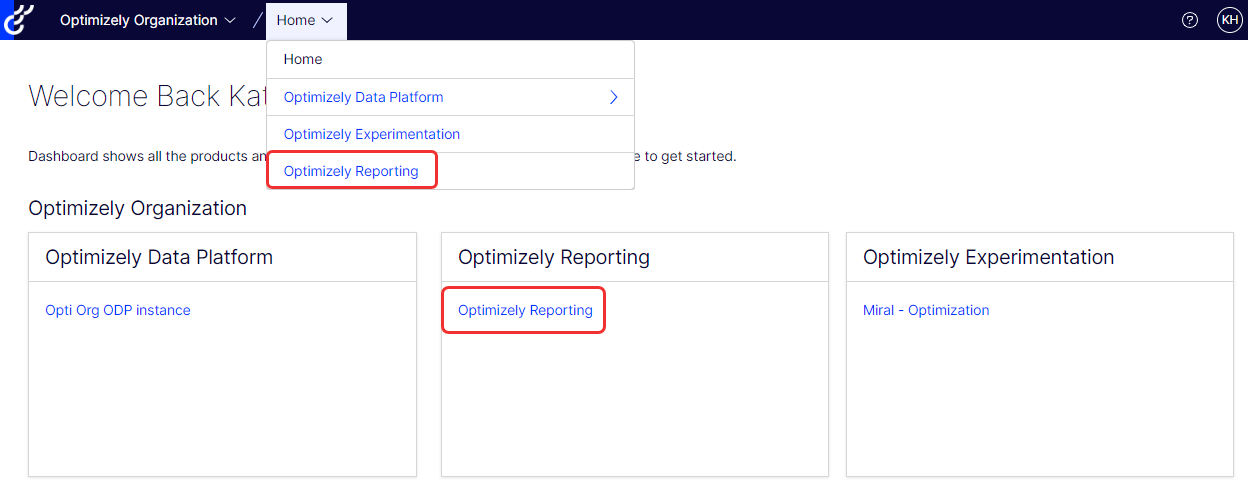Open Optimizely Reporting link in card
The image size is (1248, 485).
(525, 310)
